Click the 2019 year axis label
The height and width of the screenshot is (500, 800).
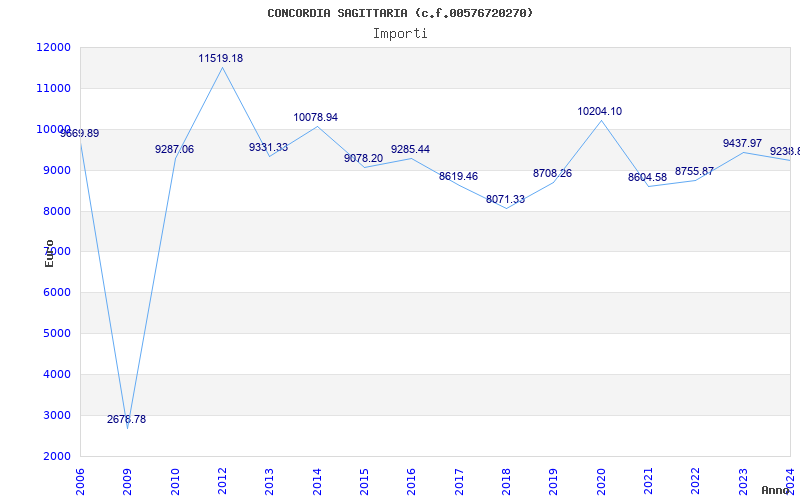tap(554, 482)
